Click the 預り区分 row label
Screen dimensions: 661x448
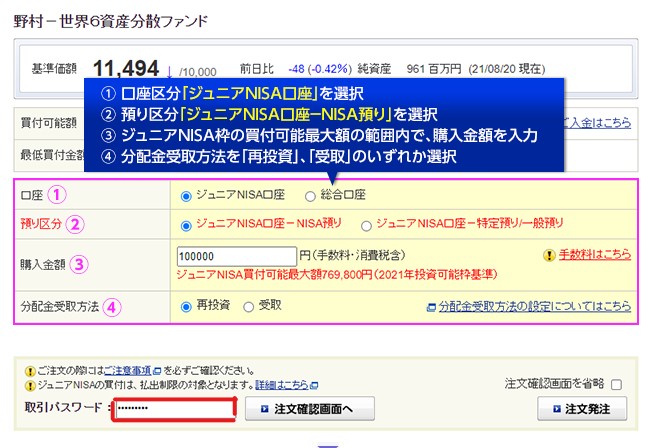click(41, 224)
